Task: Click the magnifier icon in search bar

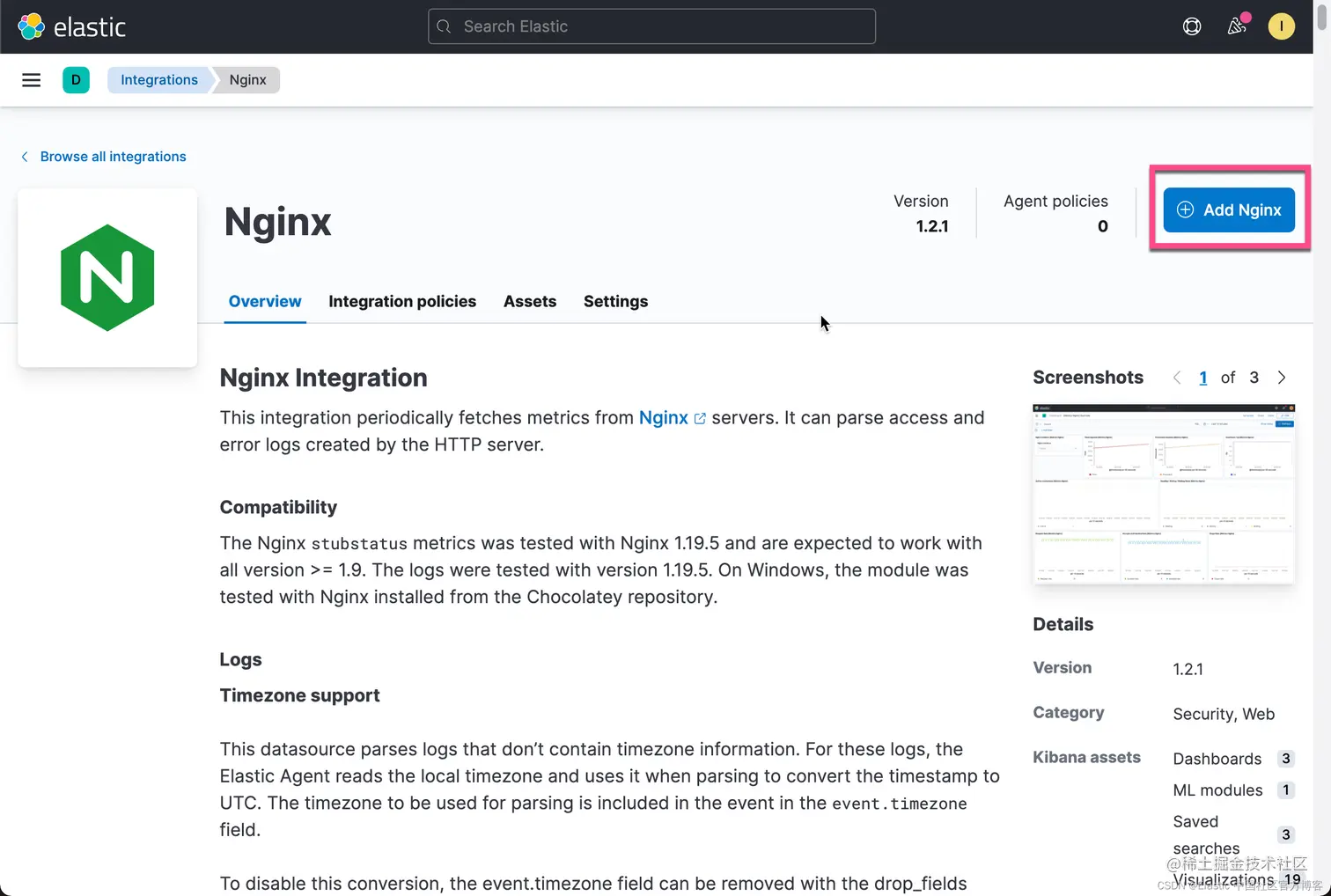Action: tap(444, 26)
